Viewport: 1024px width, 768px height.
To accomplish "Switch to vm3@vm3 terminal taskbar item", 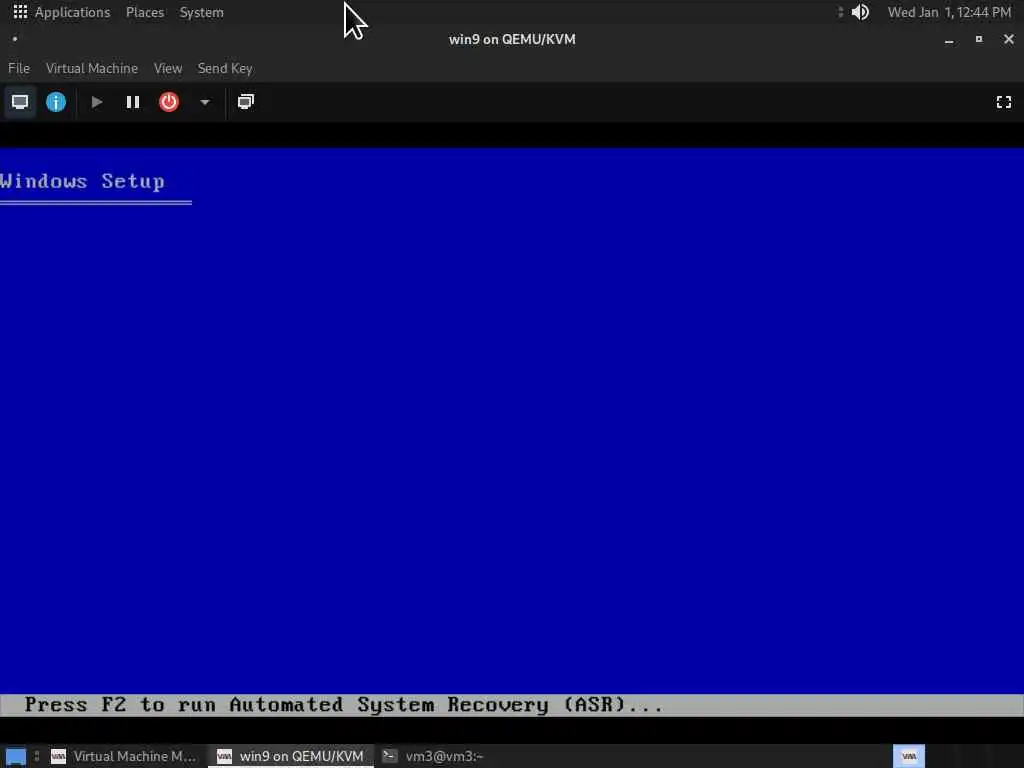I will [434, 756].
